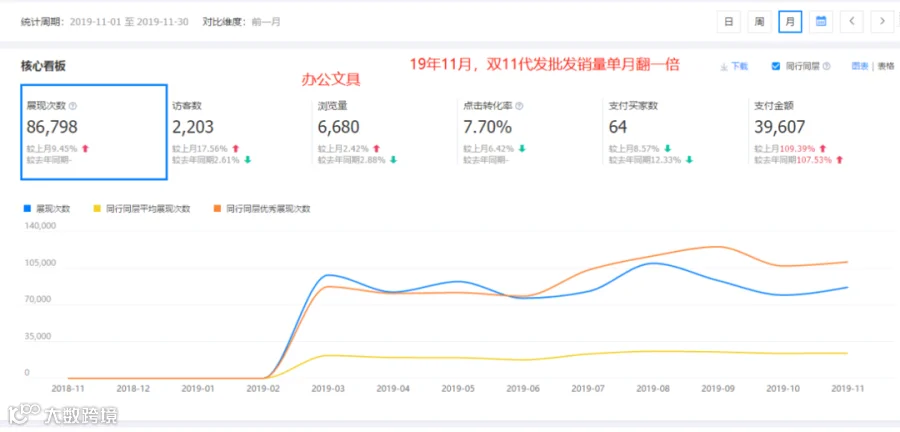Toggle yellow 同行同层平均展现次数 legend series
This screenshot has width=900, height=432.
[141, 209]
